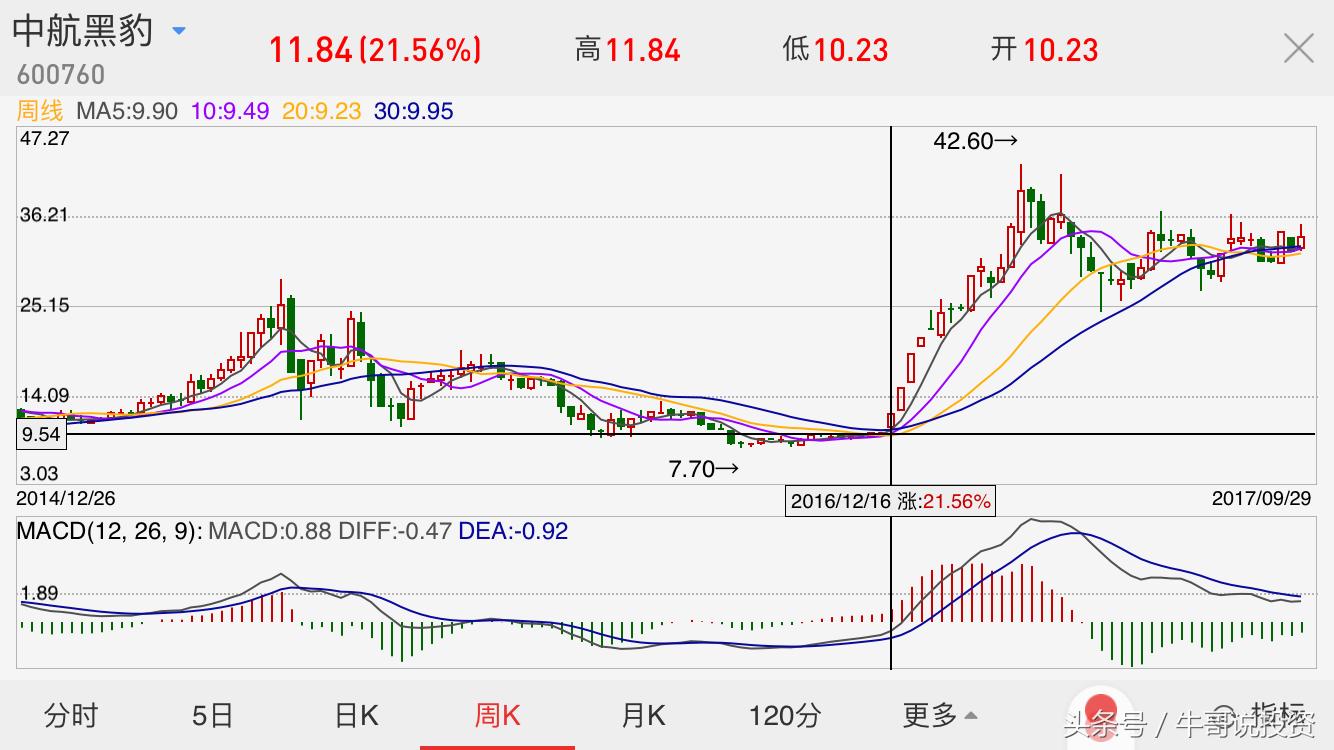Click the orange 20:9.23 moving average value
This screenshot has height=750, width=1334.
[x=321, y=111]
